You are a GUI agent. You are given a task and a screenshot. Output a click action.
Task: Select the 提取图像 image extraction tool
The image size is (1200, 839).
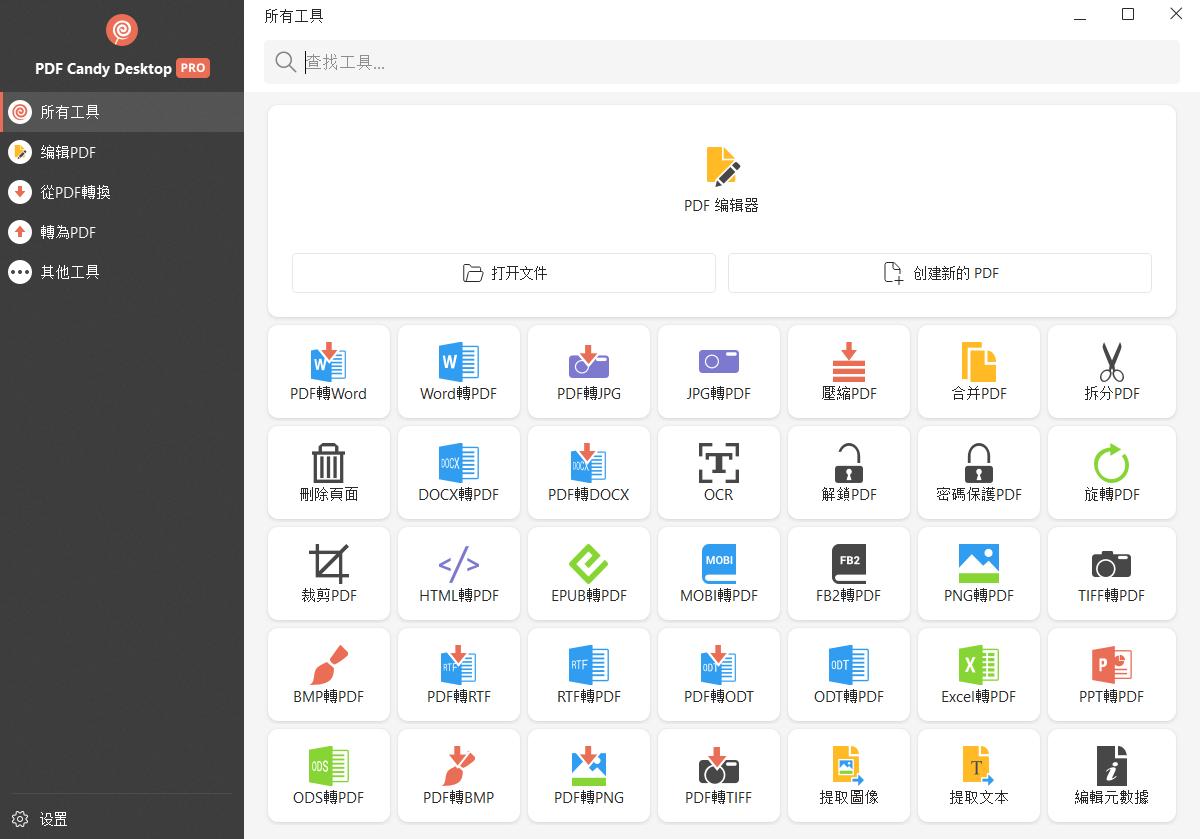tap(848, 775)
